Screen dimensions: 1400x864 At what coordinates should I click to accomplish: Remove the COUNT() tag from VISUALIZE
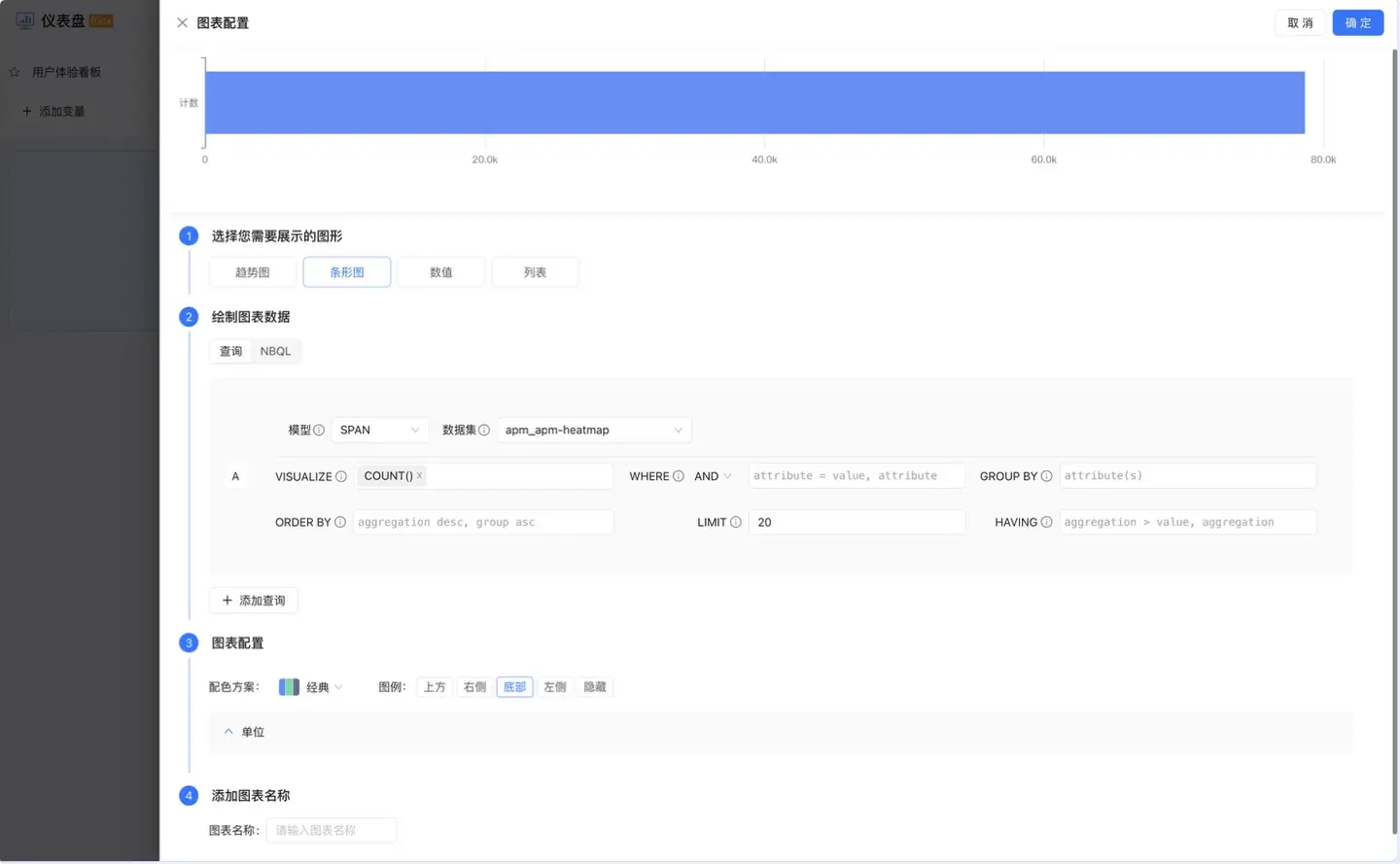pyautogui.click(x=420, y=475)
